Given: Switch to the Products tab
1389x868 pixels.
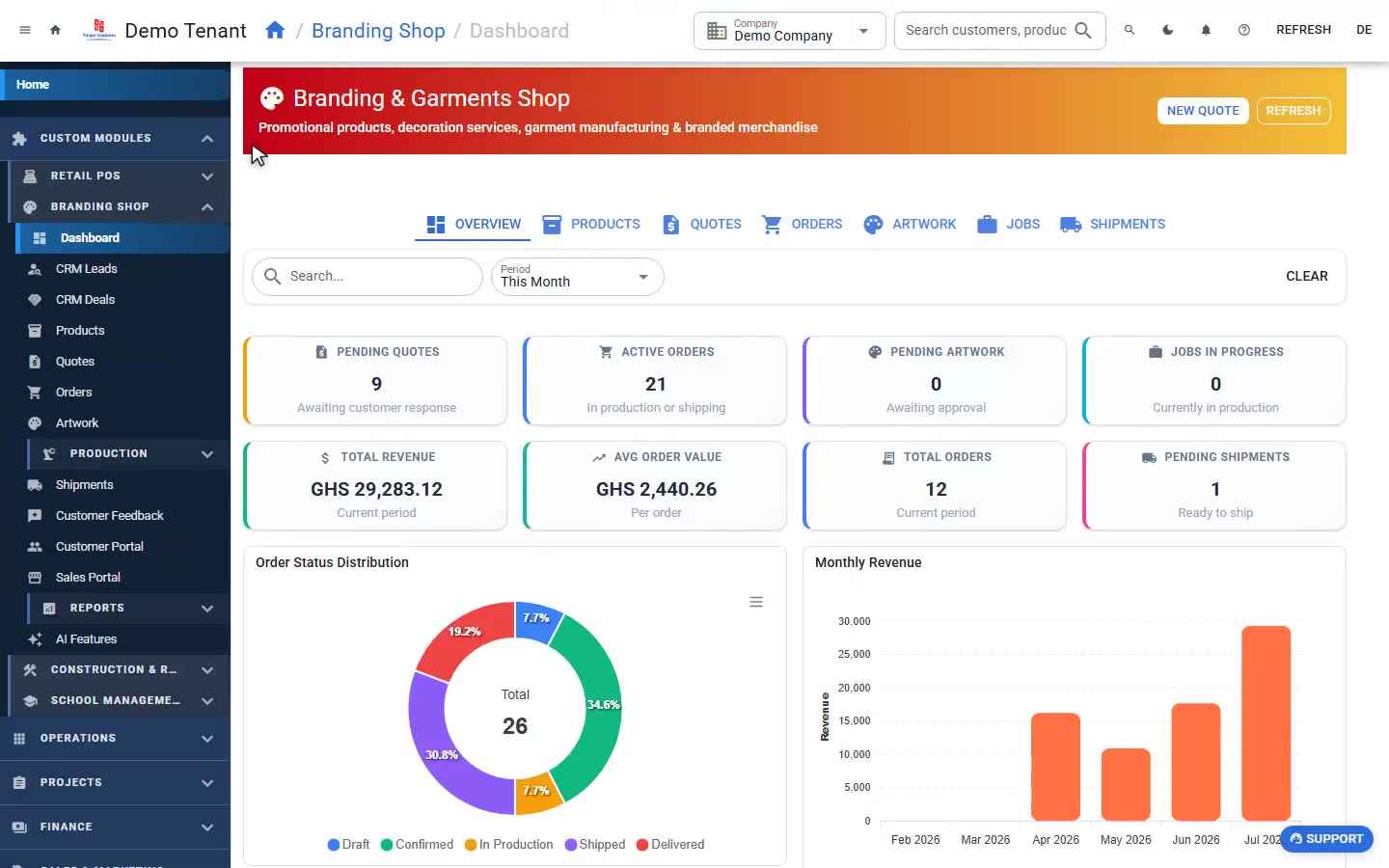Looking at the screenshot, I should tap(591, 225).
